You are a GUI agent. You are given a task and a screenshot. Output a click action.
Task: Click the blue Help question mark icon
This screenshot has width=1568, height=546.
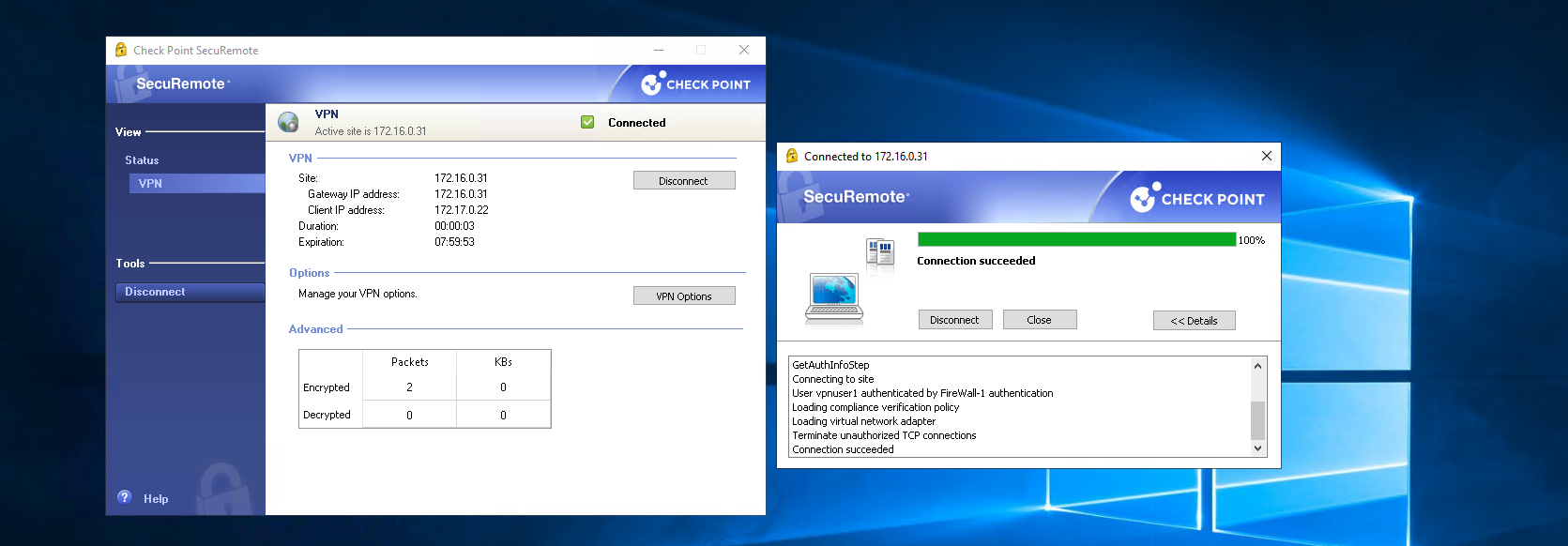[125, 497]
